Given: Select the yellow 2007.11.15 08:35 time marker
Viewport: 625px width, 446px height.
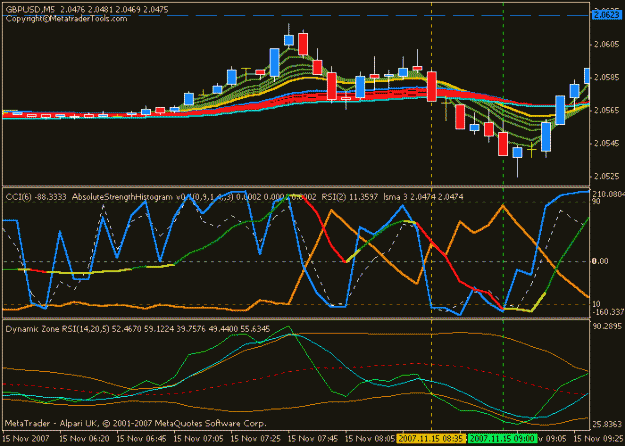Looking at the screenshot, I should pyautogui.click(x=432, y=439).
